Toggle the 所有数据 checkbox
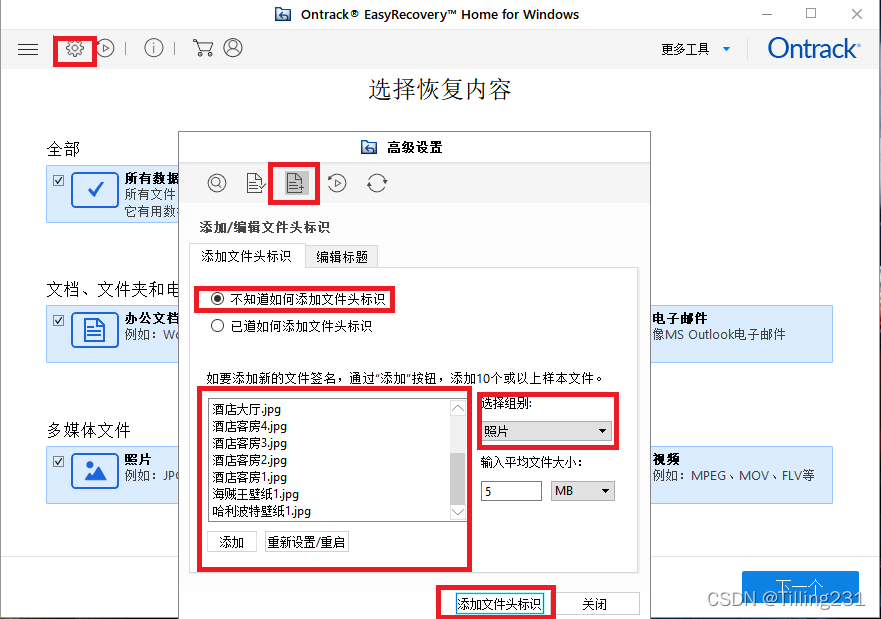881x619 pixels. click(58, 180)
